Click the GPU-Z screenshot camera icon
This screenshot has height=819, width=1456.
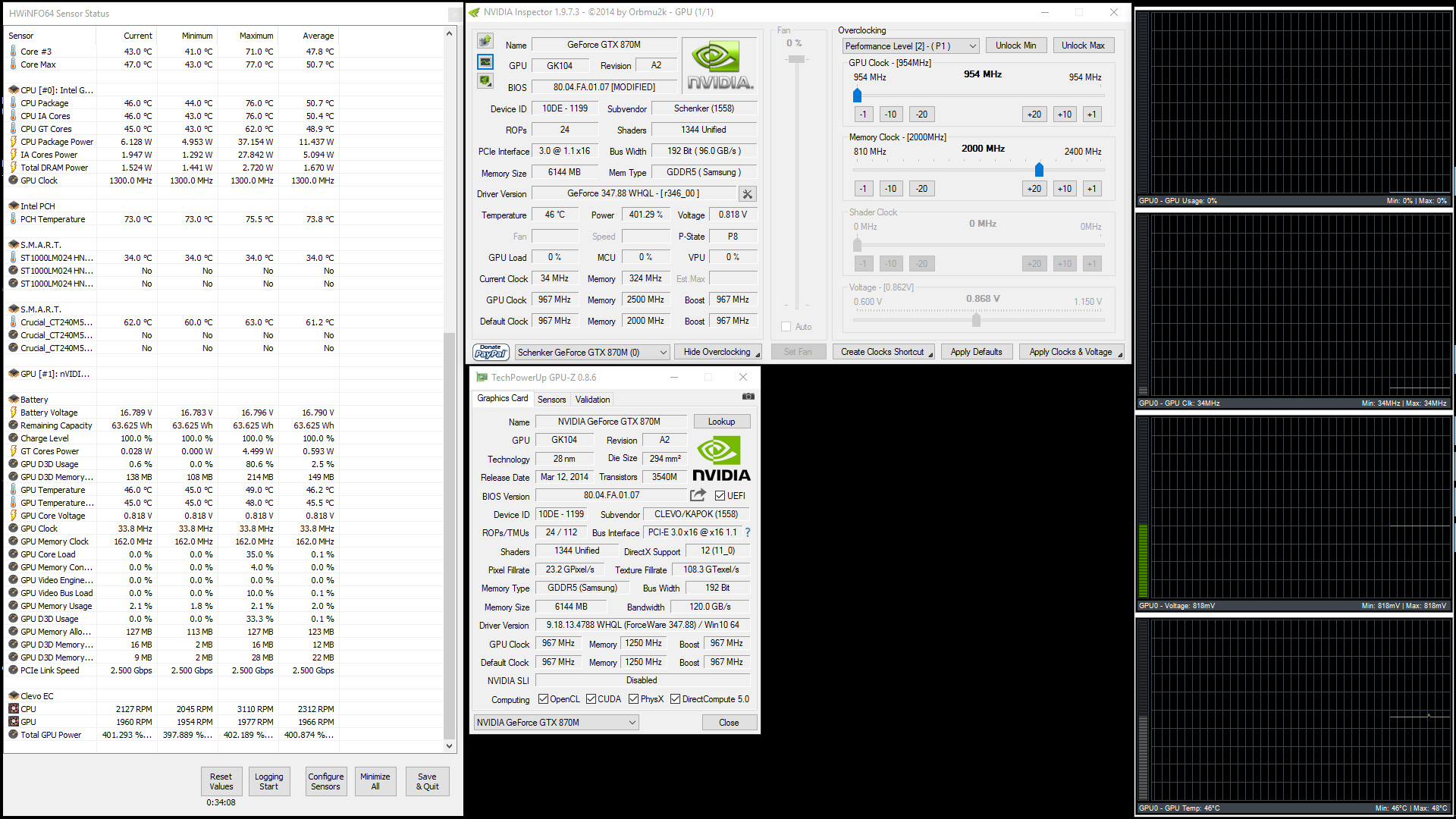point(748,397)
